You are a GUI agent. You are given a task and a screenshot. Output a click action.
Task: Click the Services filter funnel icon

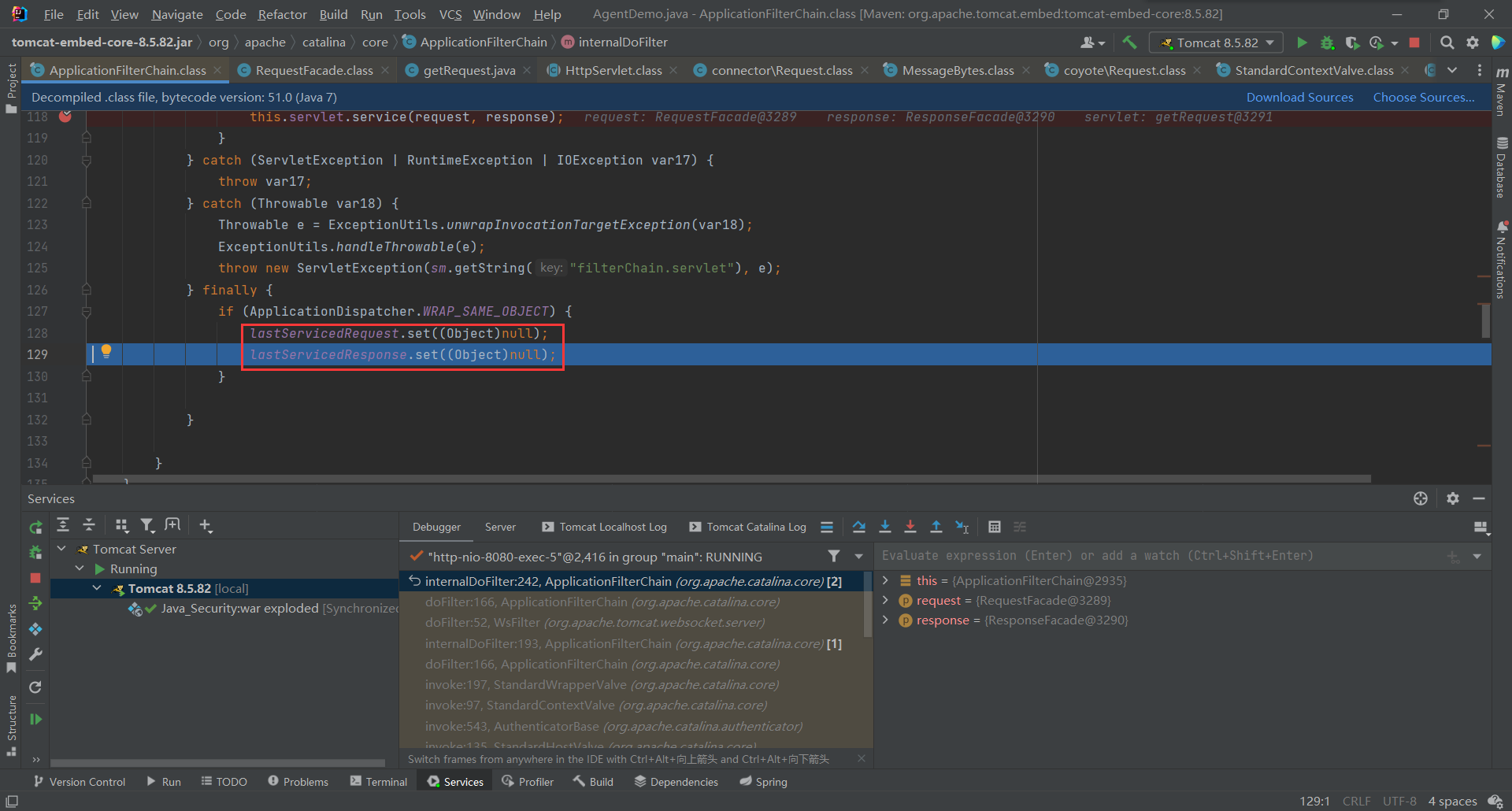coord(147,525)
